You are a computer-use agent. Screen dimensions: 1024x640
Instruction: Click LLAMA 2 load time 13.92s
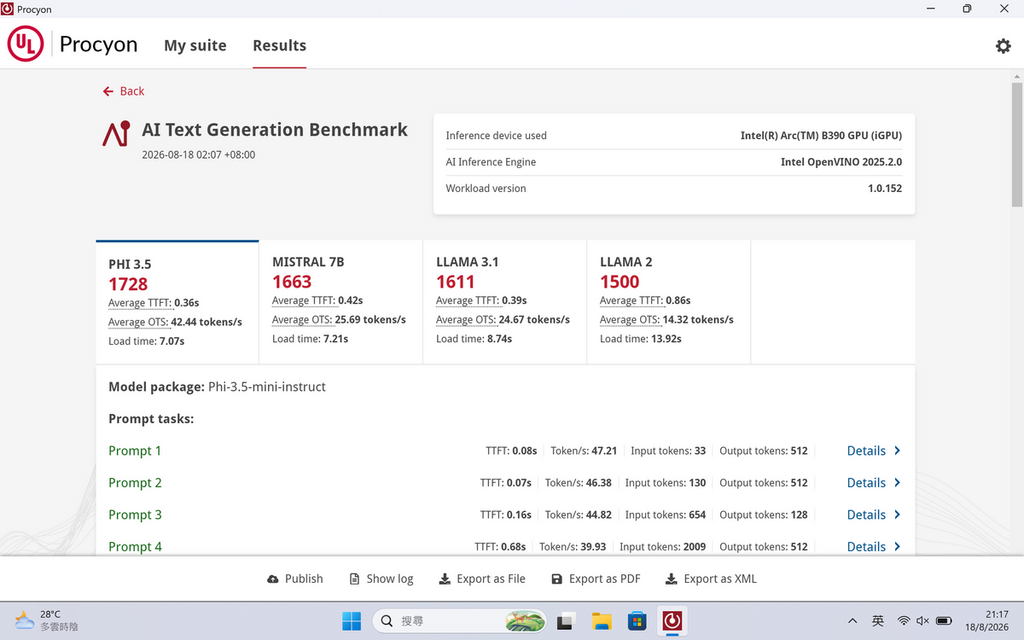641,339
